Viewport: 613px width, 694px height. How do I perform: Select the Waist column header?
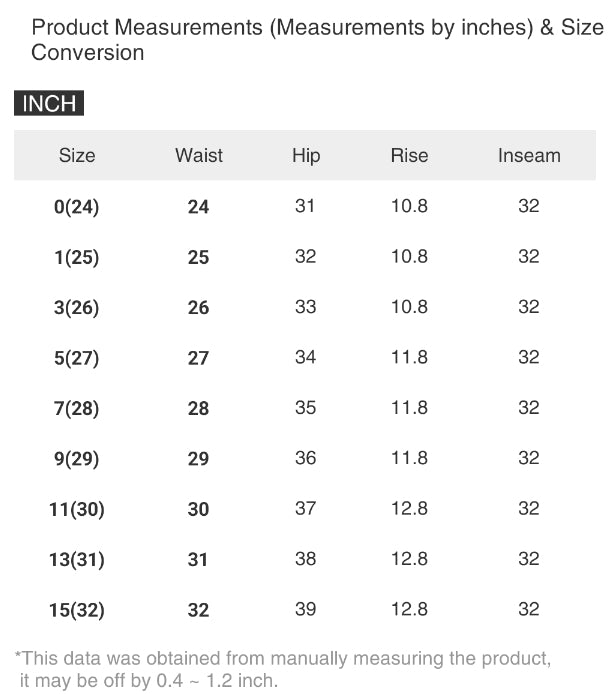[199, 156]
